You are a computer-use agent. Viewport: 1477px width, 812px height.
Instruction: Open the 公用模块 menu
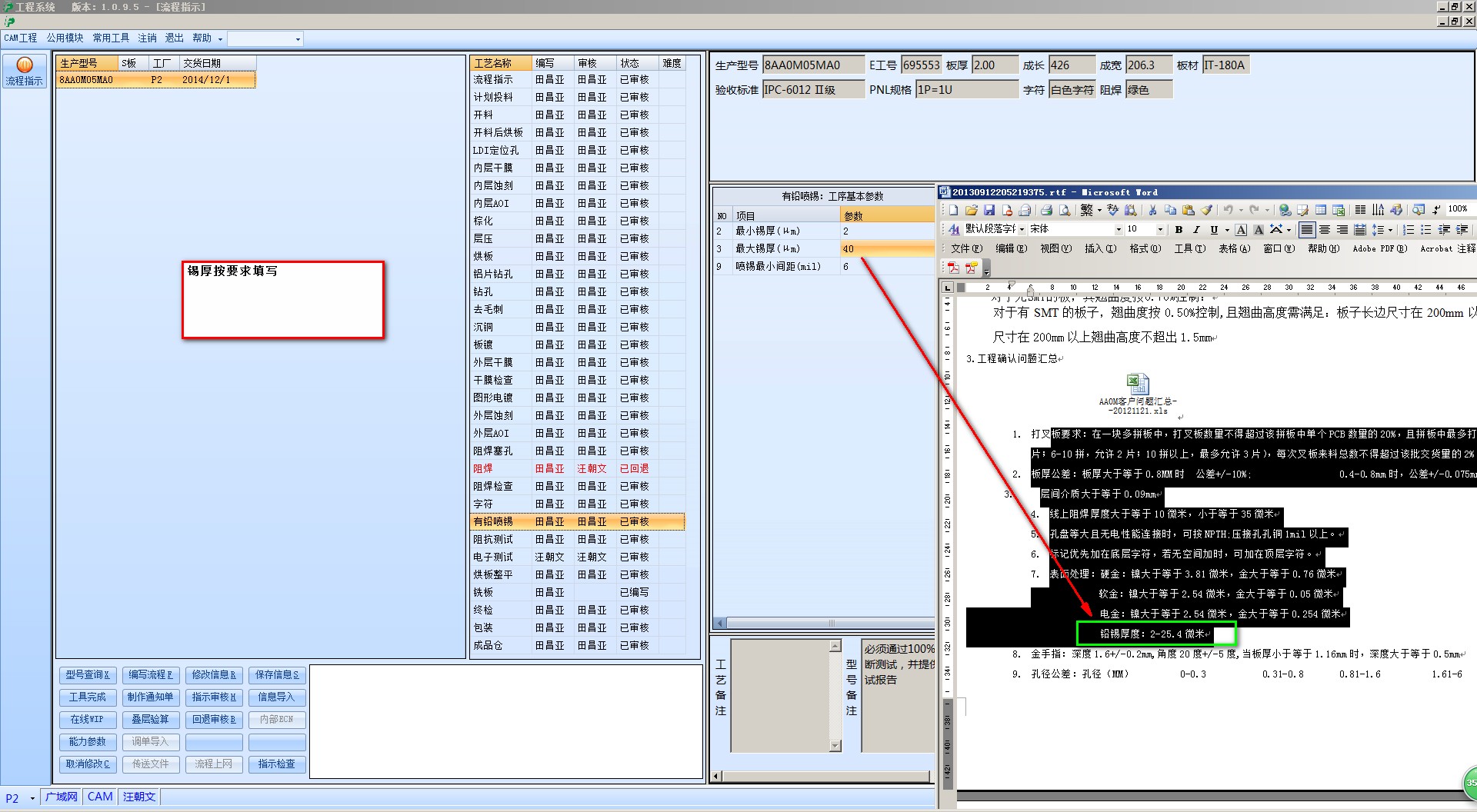click(65, 38)
